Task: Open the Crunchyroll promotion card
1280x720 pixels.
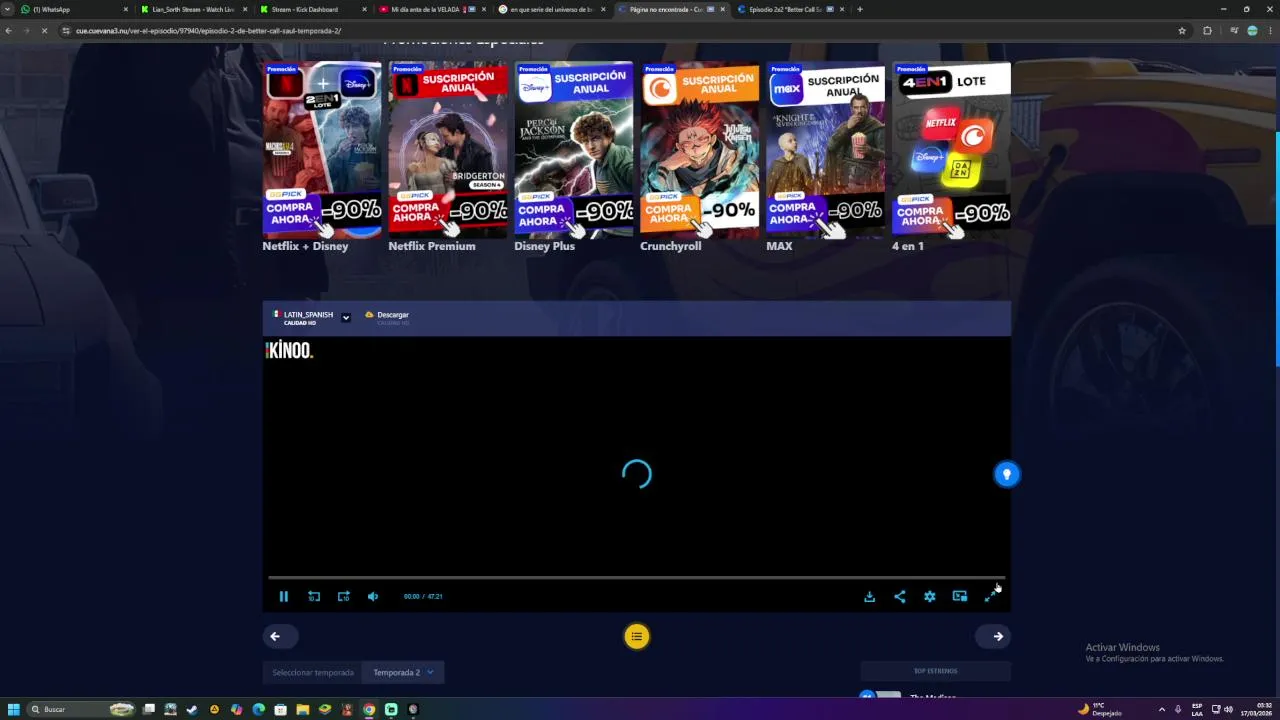Action: pos(700,150)
